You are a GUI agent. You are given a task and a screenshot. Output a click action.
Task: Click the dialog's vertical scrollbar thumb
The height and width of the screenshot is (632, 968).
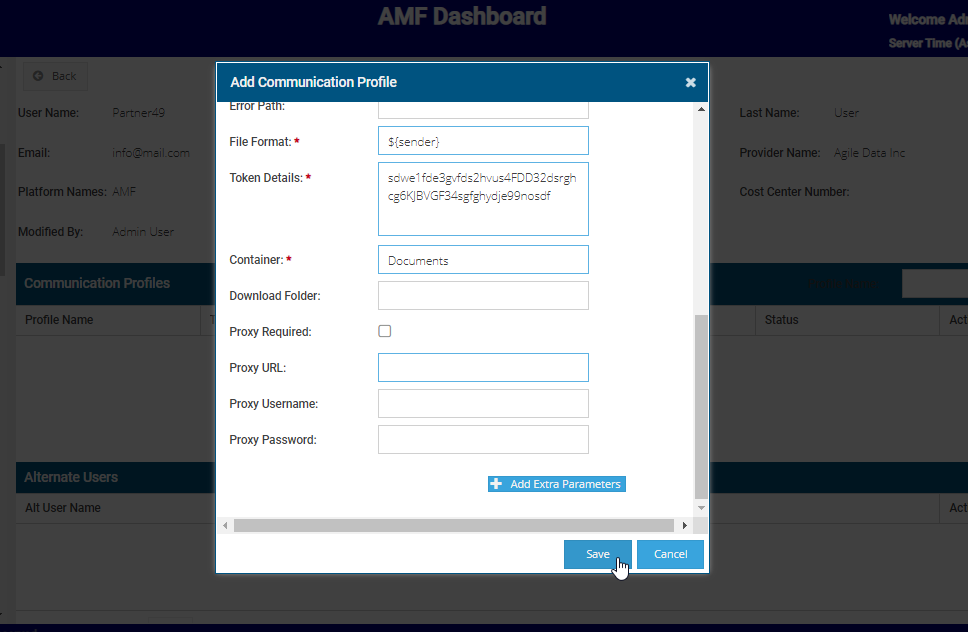tap(701, 405)
